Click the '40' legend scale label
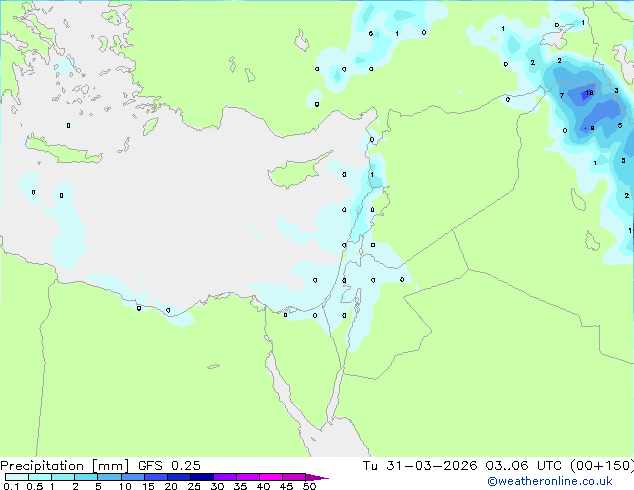The width and height of the screenshot is (634, 490). (263, 486)
